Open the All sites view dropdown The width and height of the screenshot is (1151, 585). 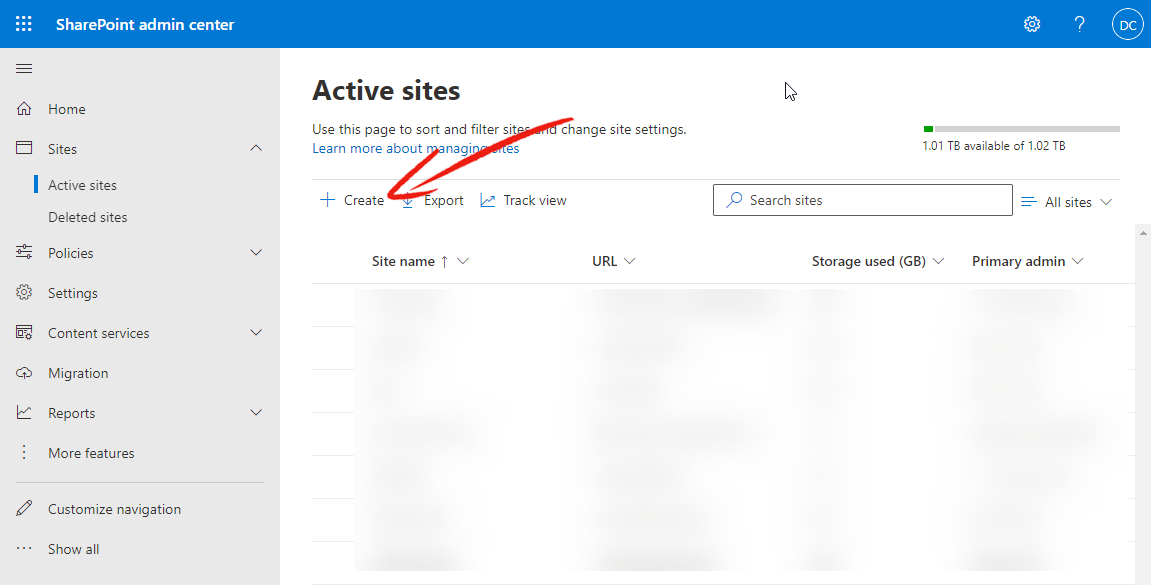point(1067,202)
